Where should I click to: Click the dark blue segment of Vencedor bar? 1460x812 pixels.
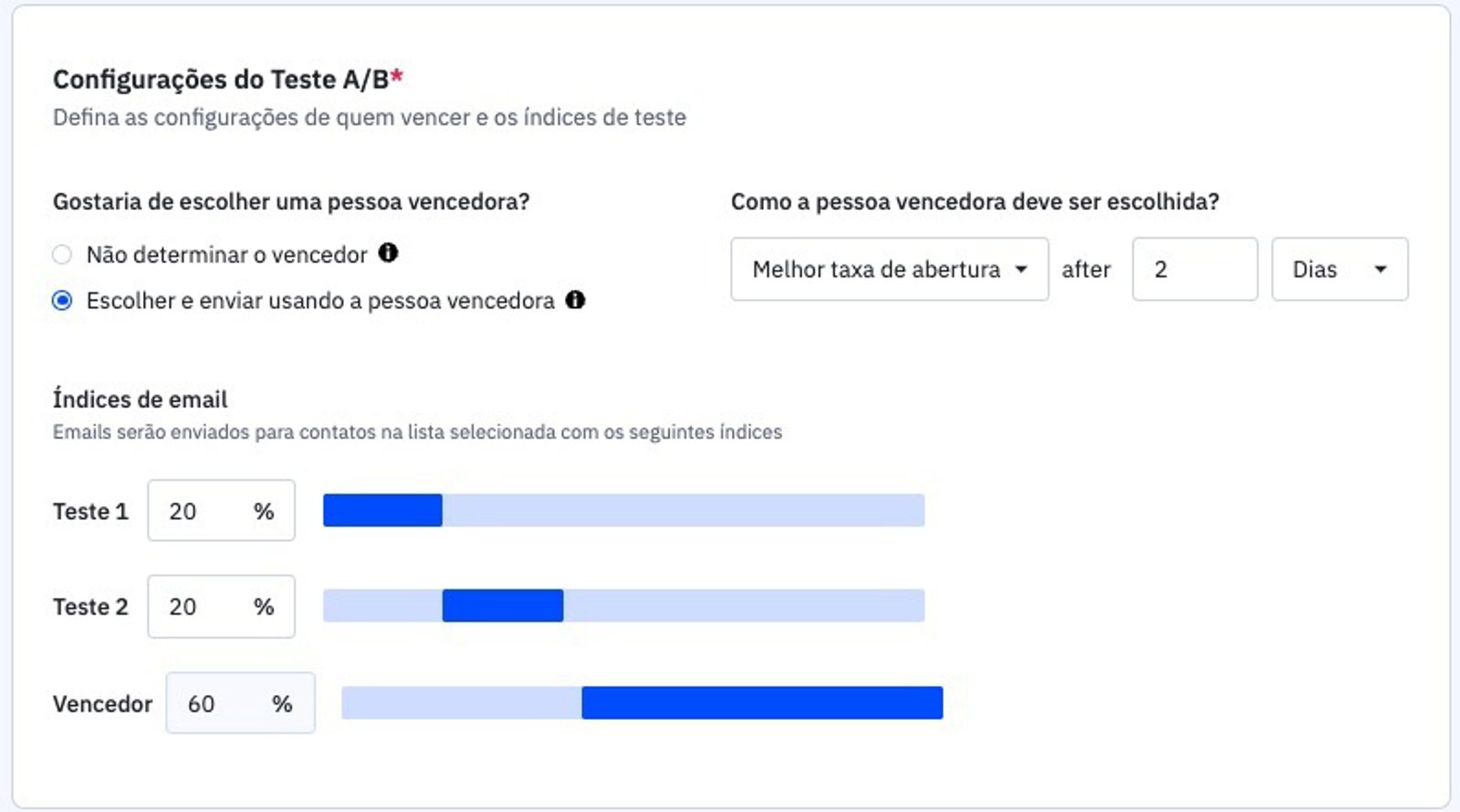pos(762,703)
